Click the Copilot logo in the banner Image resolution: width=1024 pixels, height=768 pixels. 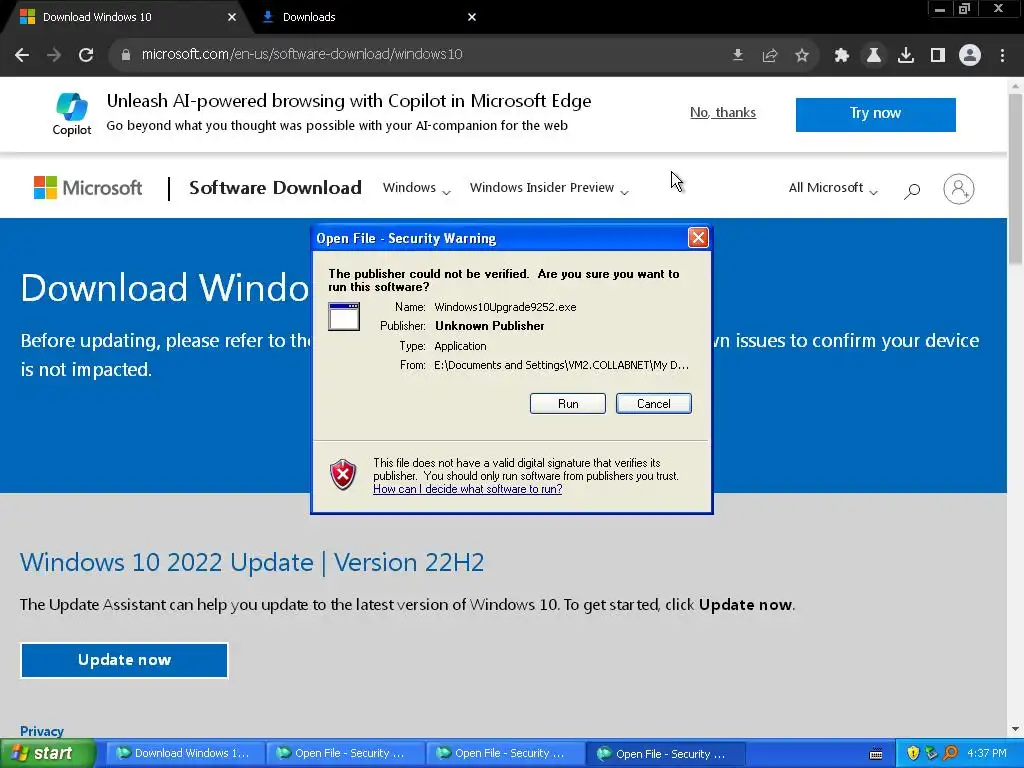(x=72, y=114)
